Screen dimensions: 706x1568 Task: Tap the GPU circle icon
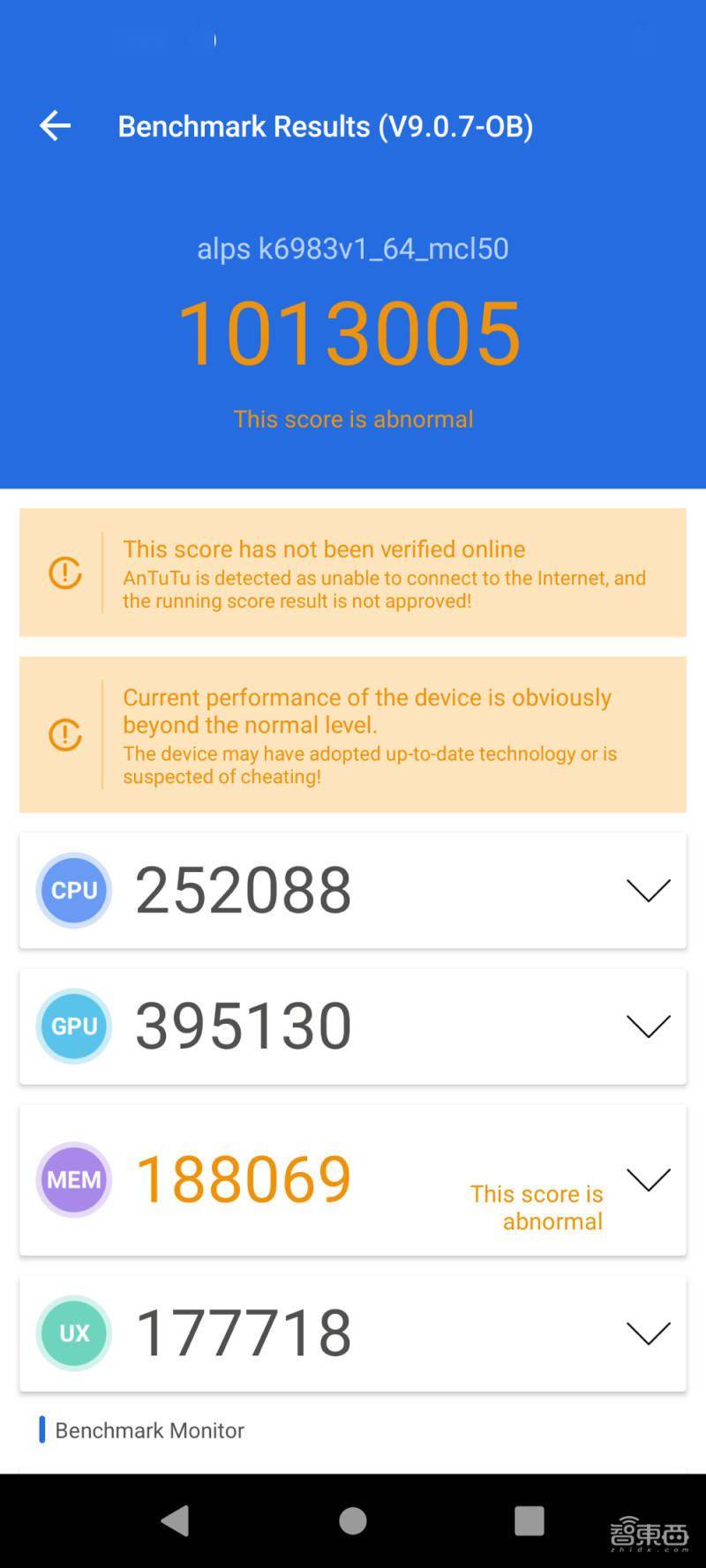click(74, 1026)
